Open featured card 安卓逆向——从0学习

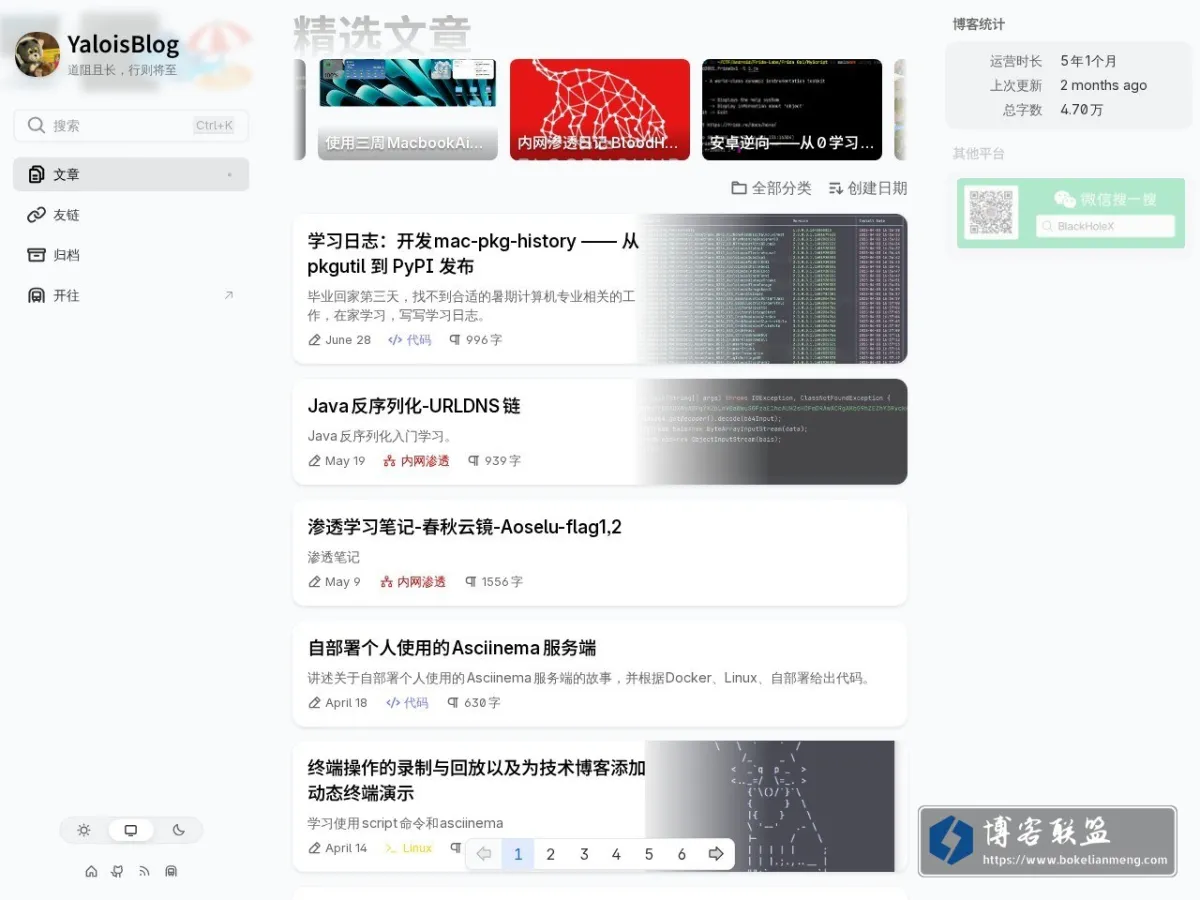[x=792, y=109]
